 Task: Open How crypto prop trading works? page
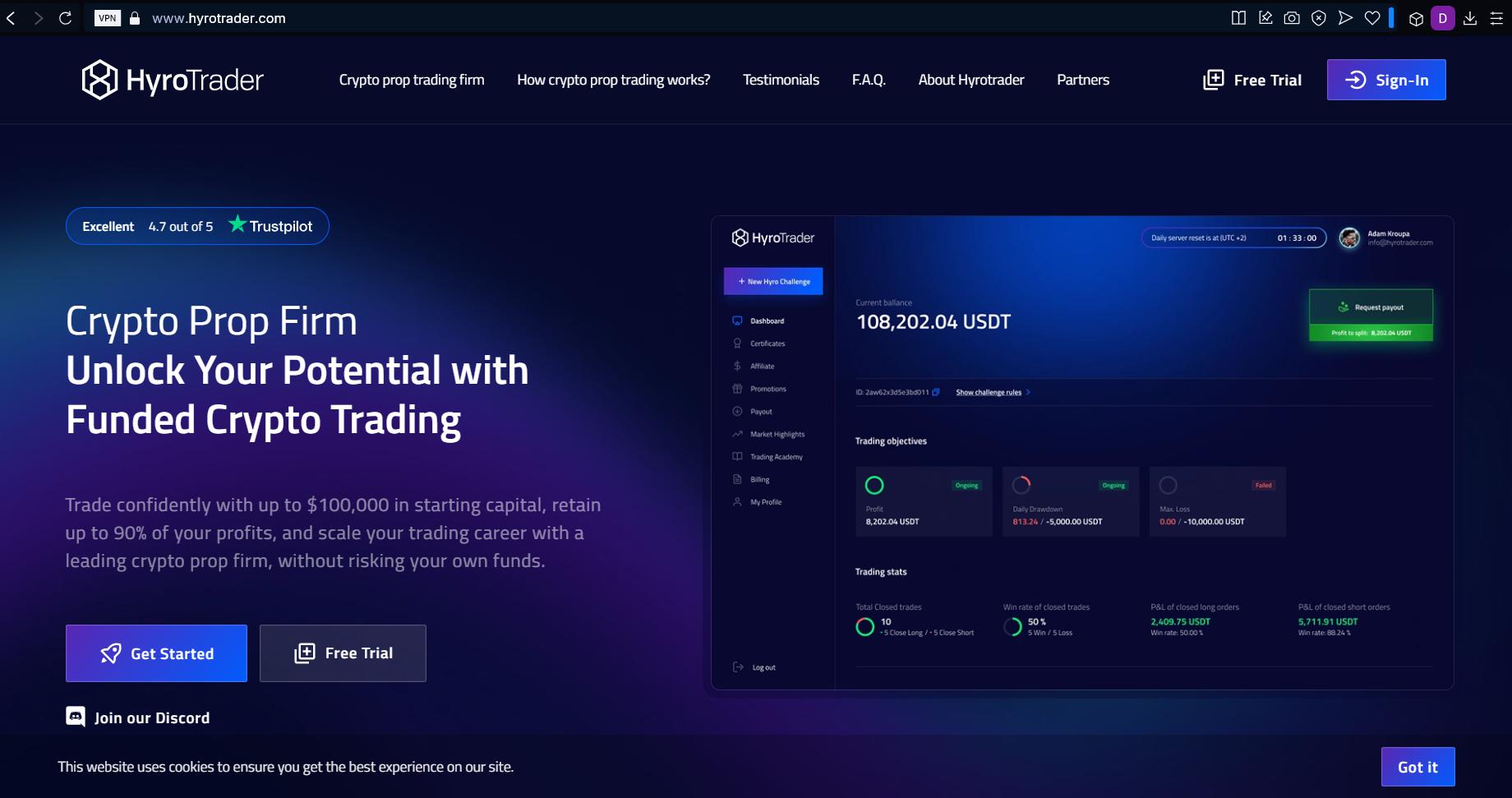(613, 80)
